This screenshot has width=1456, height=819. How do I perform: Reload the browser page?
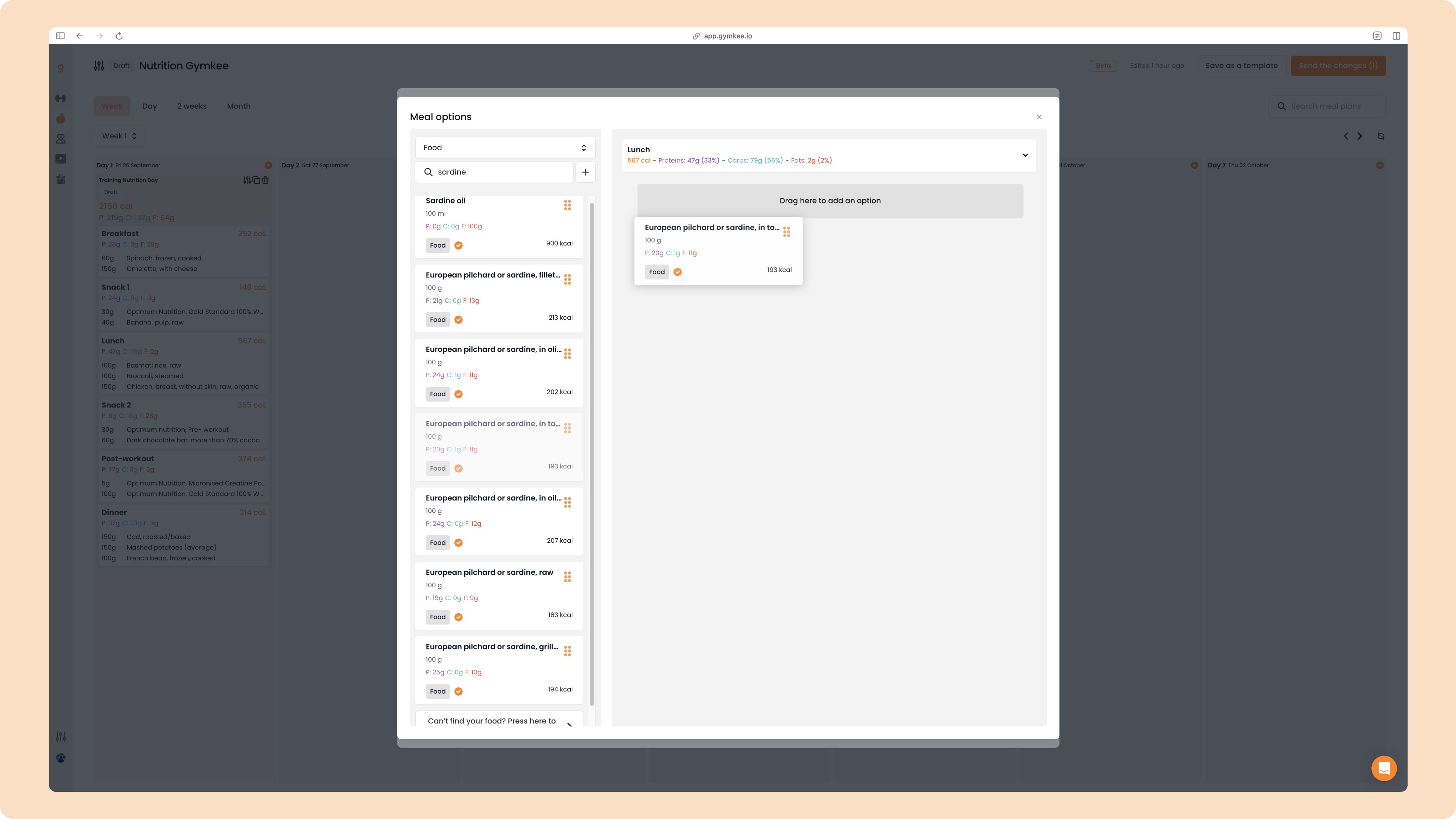119,36
